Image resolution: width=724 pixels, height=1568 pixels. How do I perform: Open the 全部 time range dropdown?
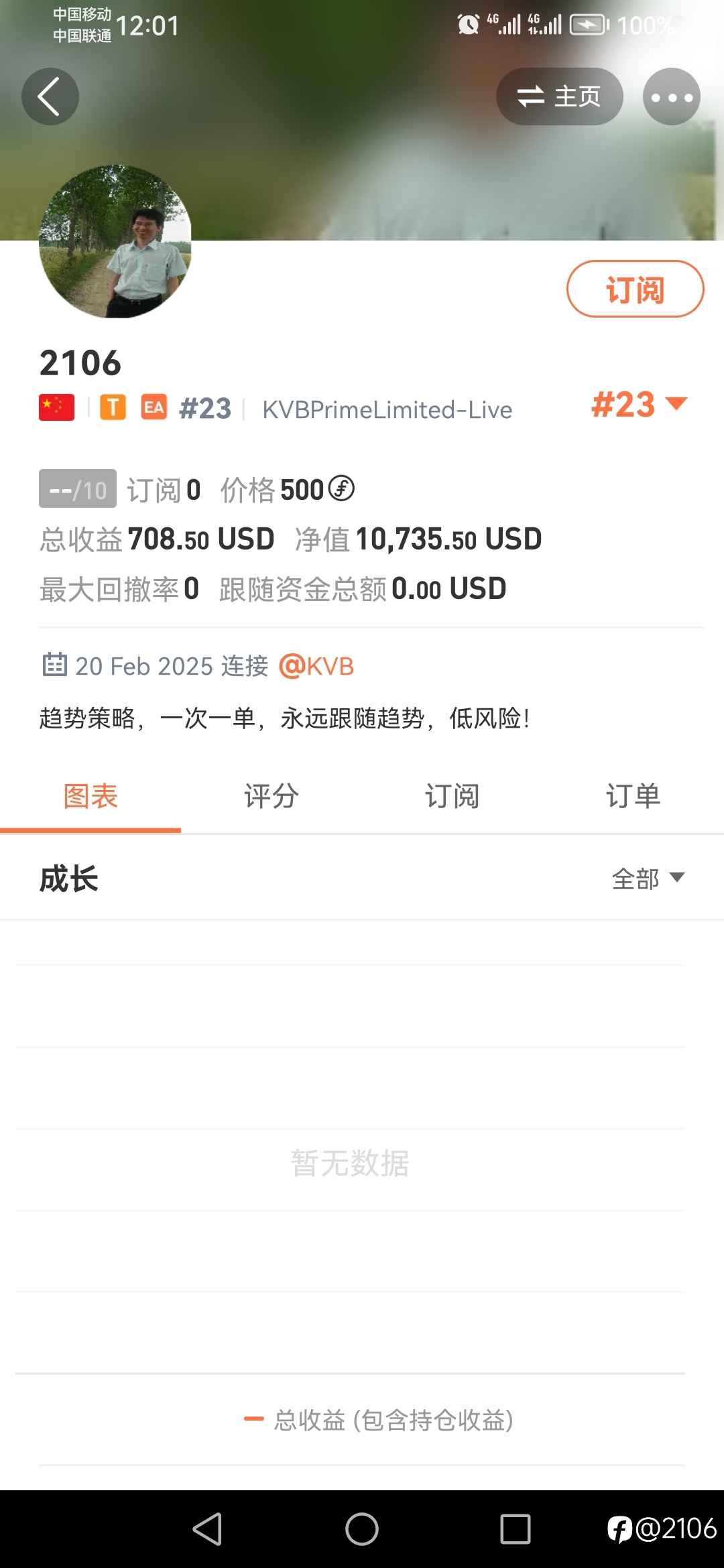pos(648,878)
